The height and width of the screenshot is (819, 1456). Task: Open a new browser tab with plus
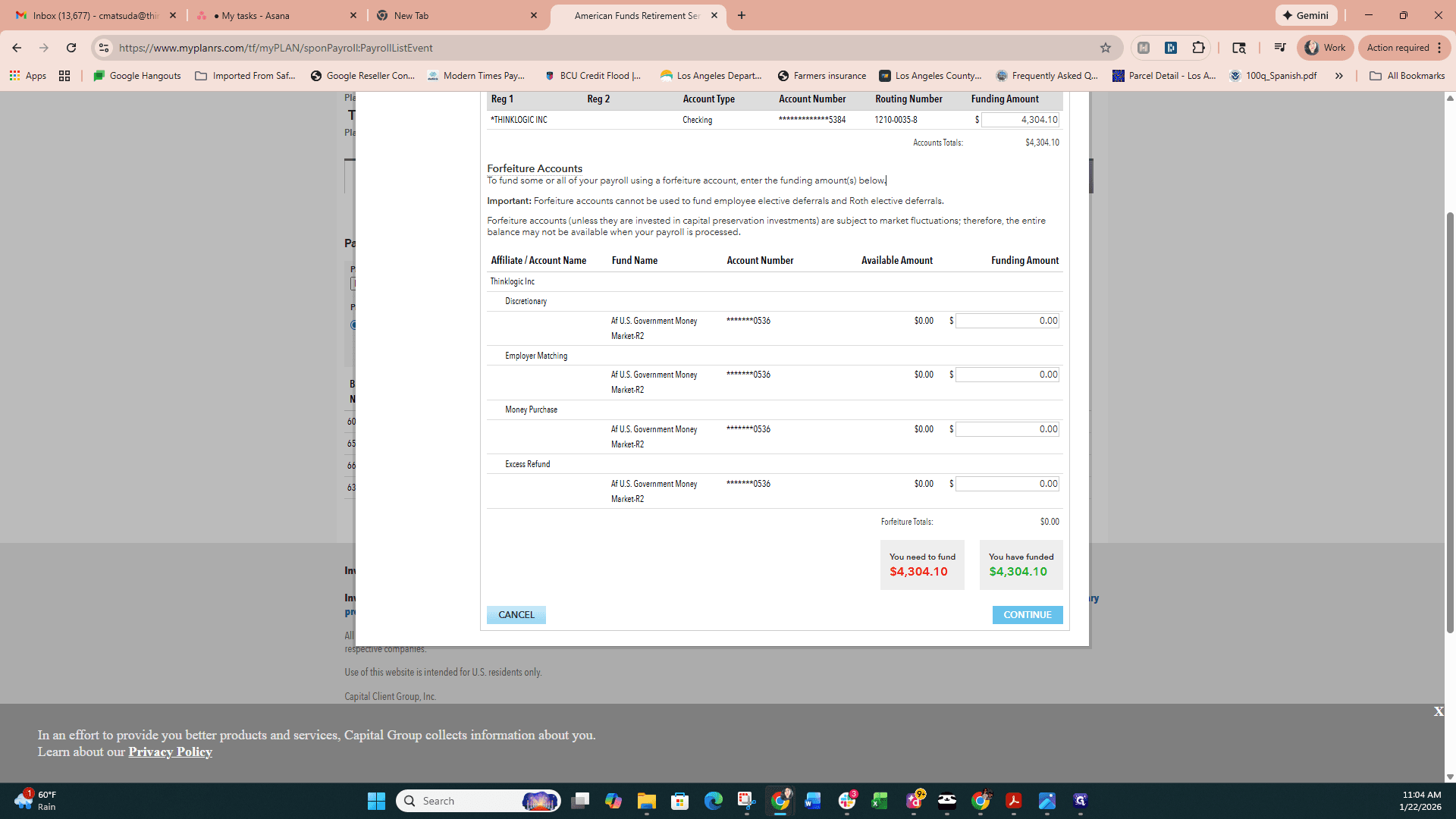click(x=742, y=15)
